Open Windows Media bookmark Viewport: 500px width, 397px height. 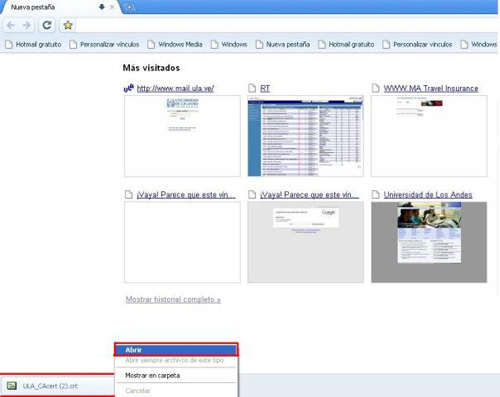[175, 44]
